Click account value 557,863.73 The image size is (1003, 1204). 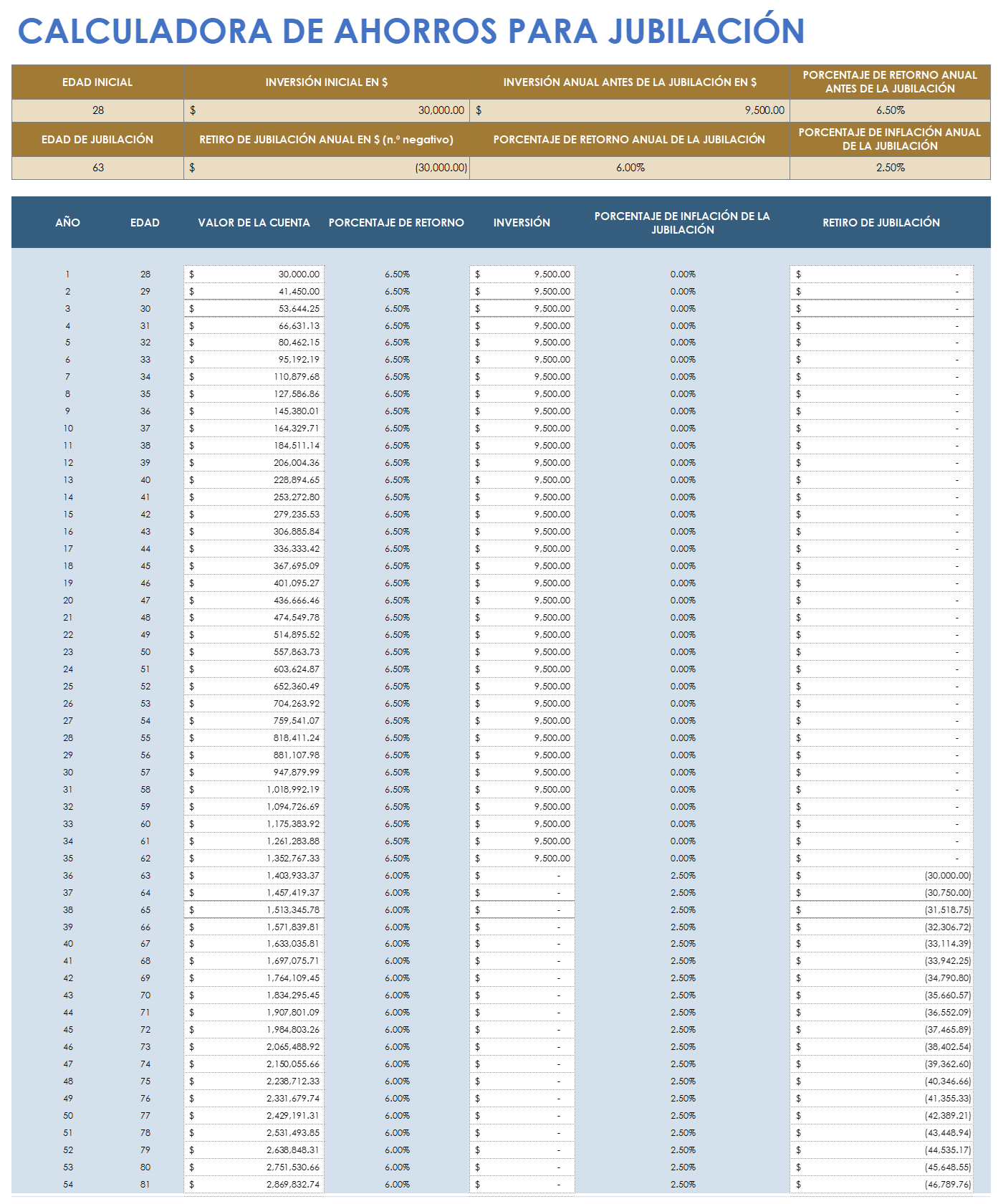point(254,652)
